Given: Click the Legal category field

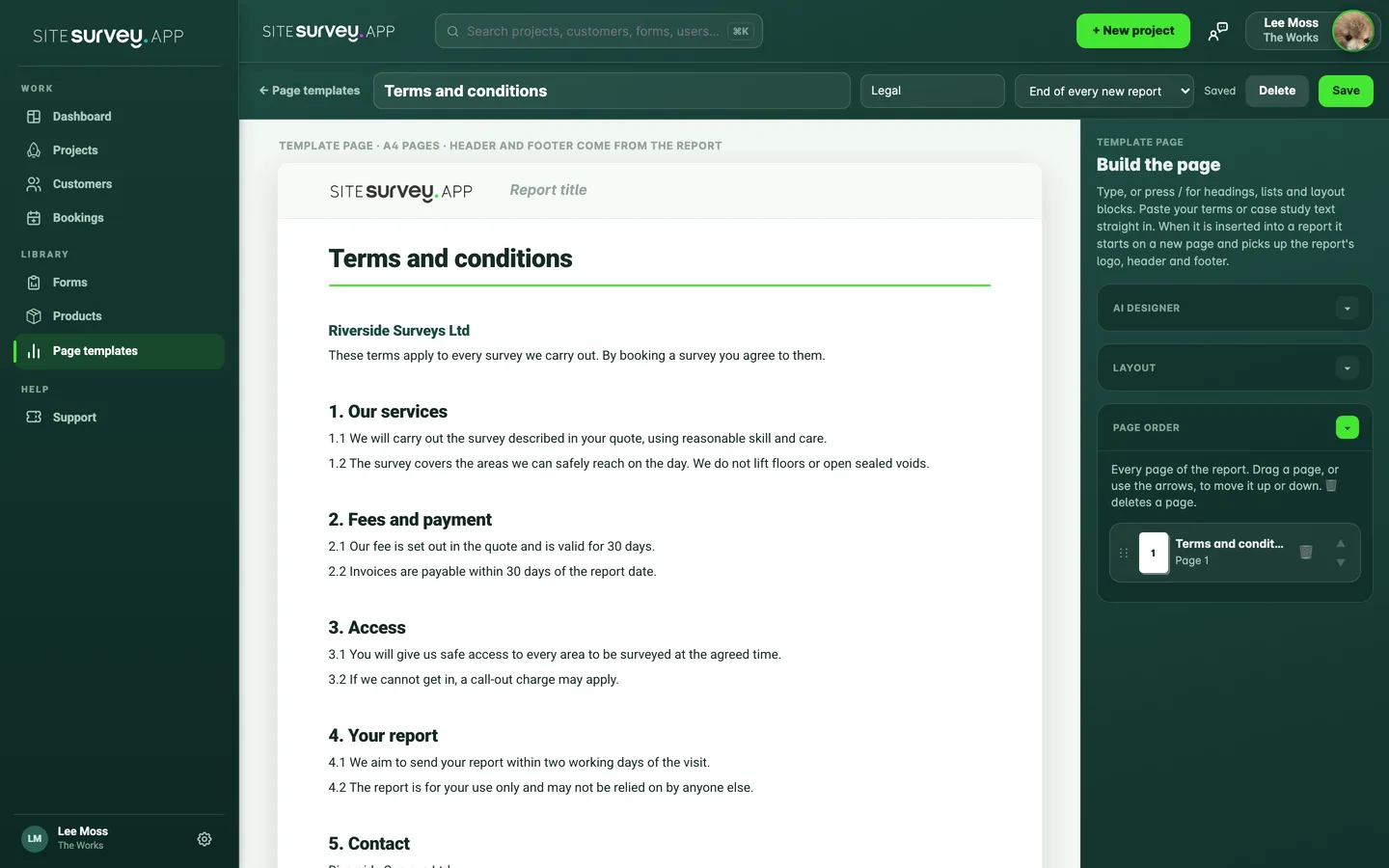Looking at the screenshot, I should click(932, 91).
